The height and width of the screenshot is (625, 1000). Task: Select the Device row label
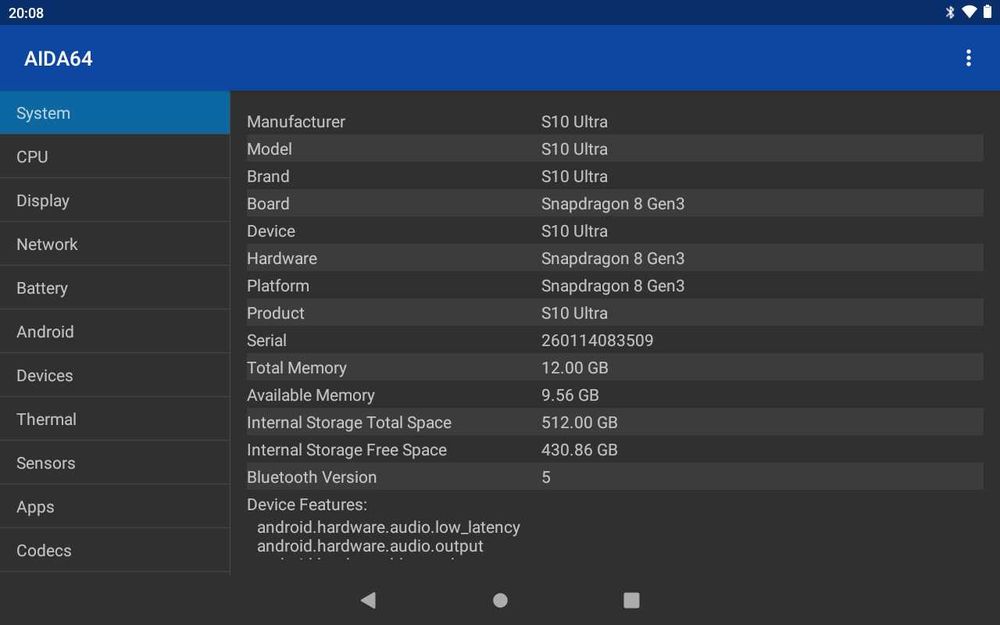pos(271,232)
